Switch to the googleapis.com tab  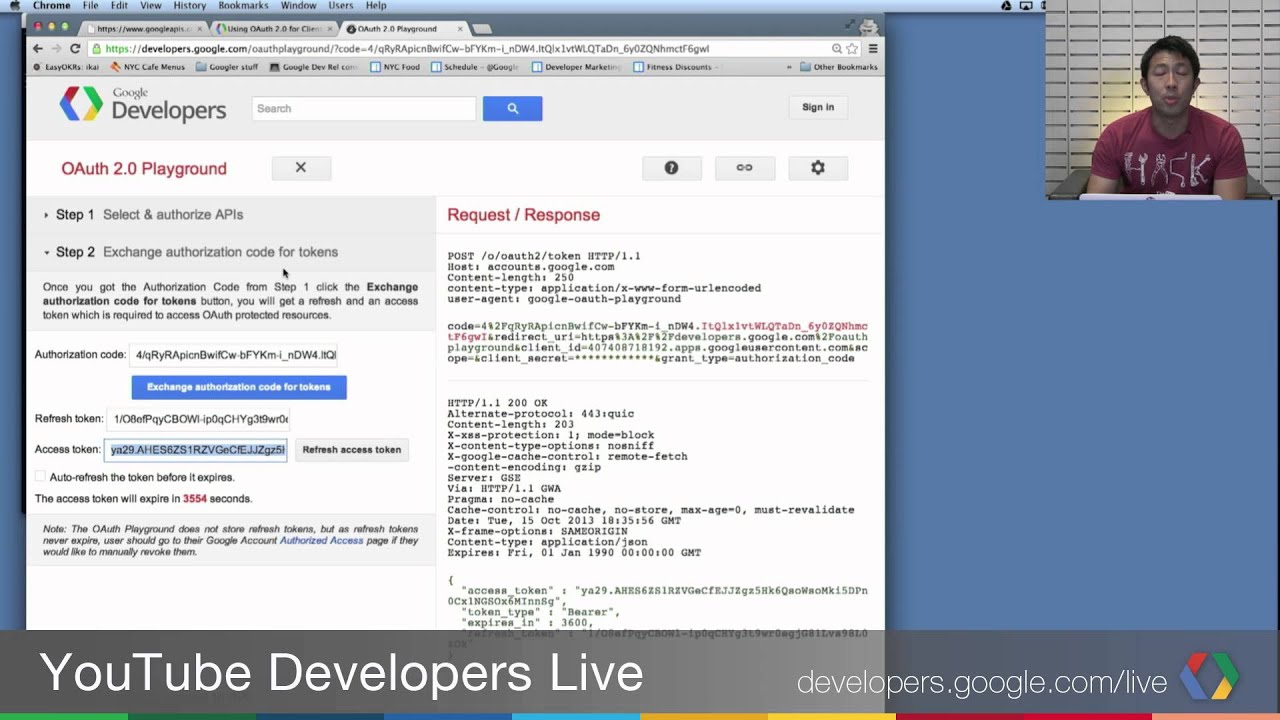(x=143, y=29)
